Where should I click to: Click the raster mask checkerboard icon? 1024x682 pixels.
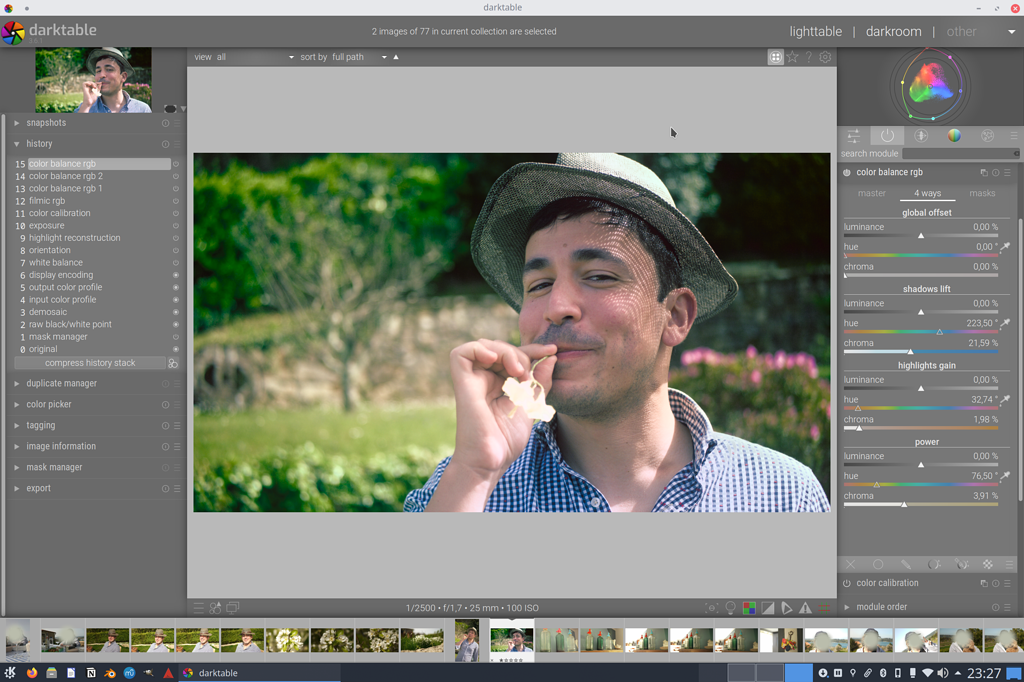pos(987,564)
